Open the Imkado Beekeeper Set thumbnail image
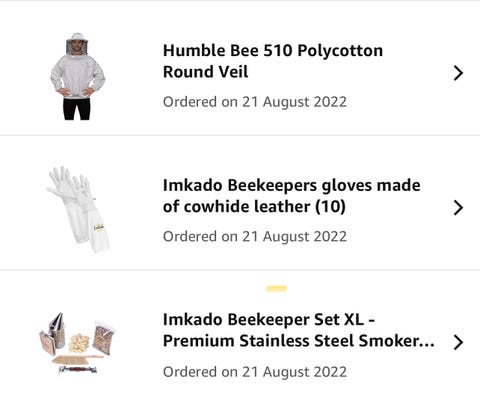 (x=77, y=344)
